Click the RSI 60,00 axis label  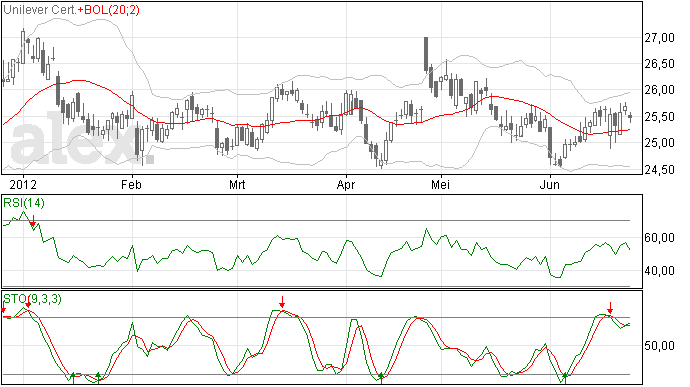coord(659,238)
